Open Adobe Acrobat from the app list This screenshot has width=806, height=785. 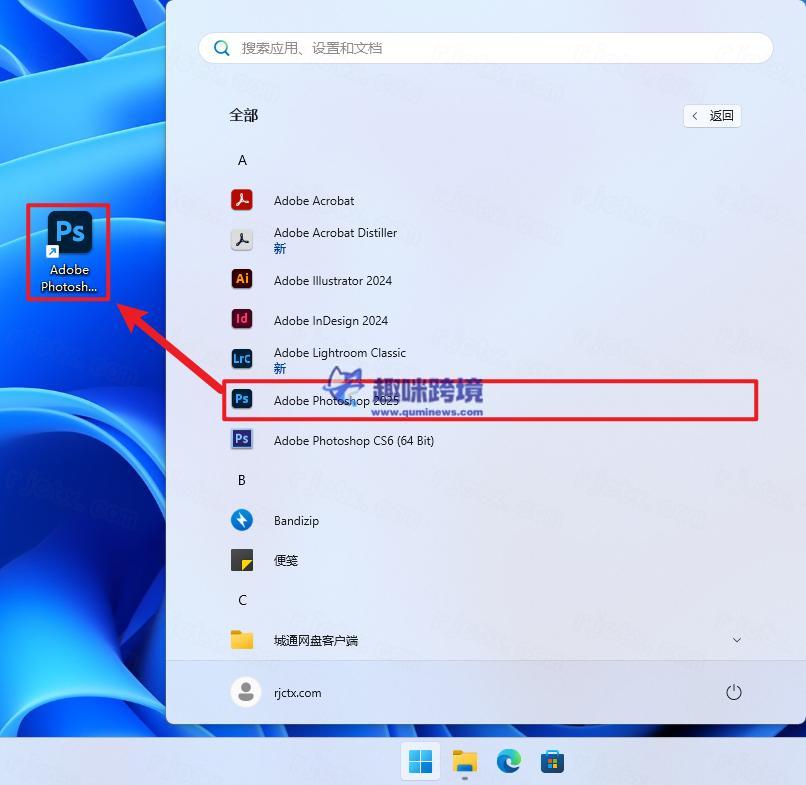313,200
